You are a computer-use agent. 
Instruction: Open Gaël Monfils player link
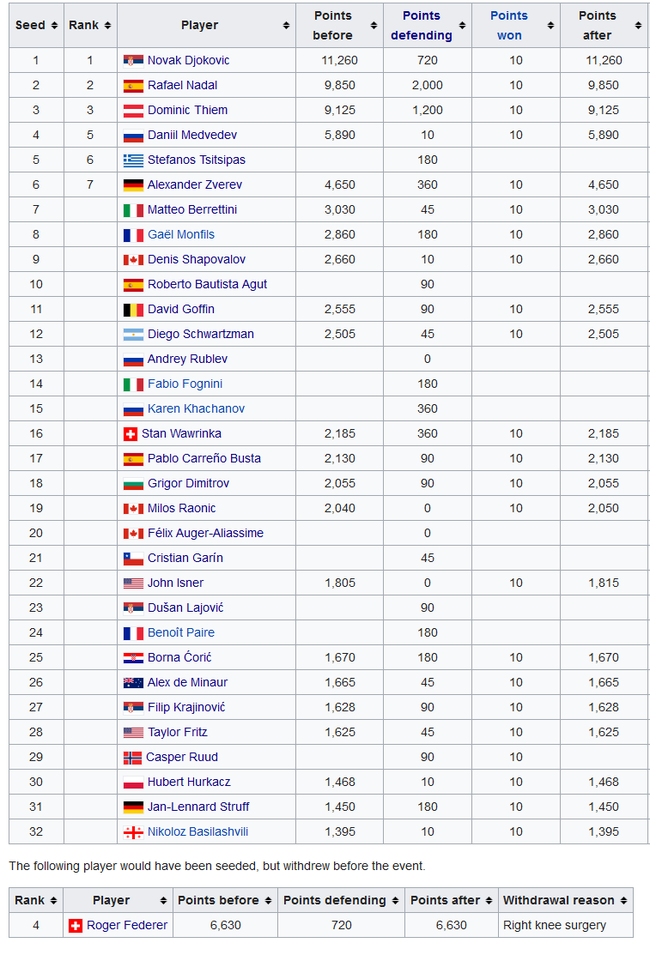click(x=181, y=234)
